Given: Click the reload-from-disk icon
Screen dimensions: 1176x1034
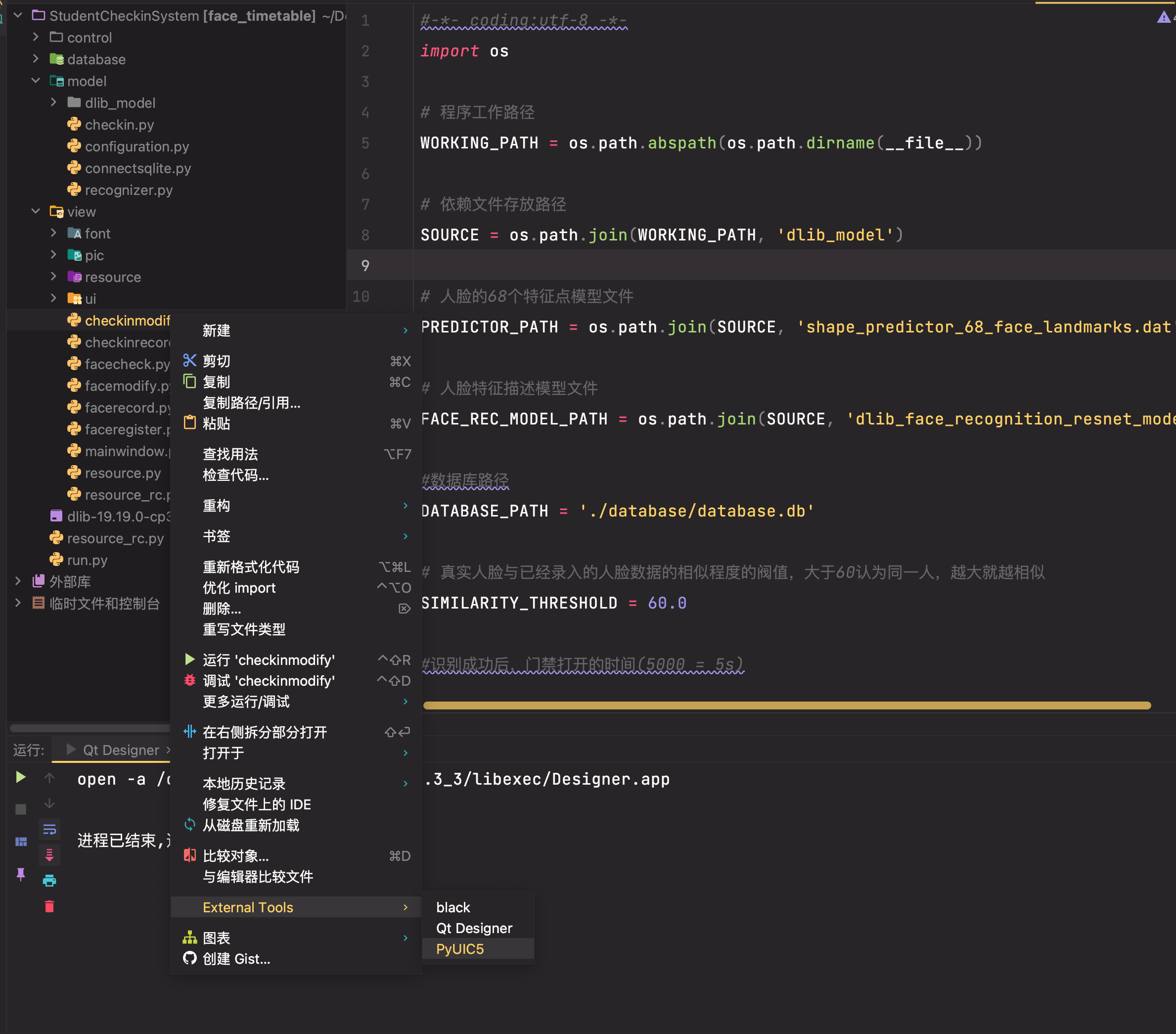Looking at the screenshot, I should coord(190,824).
